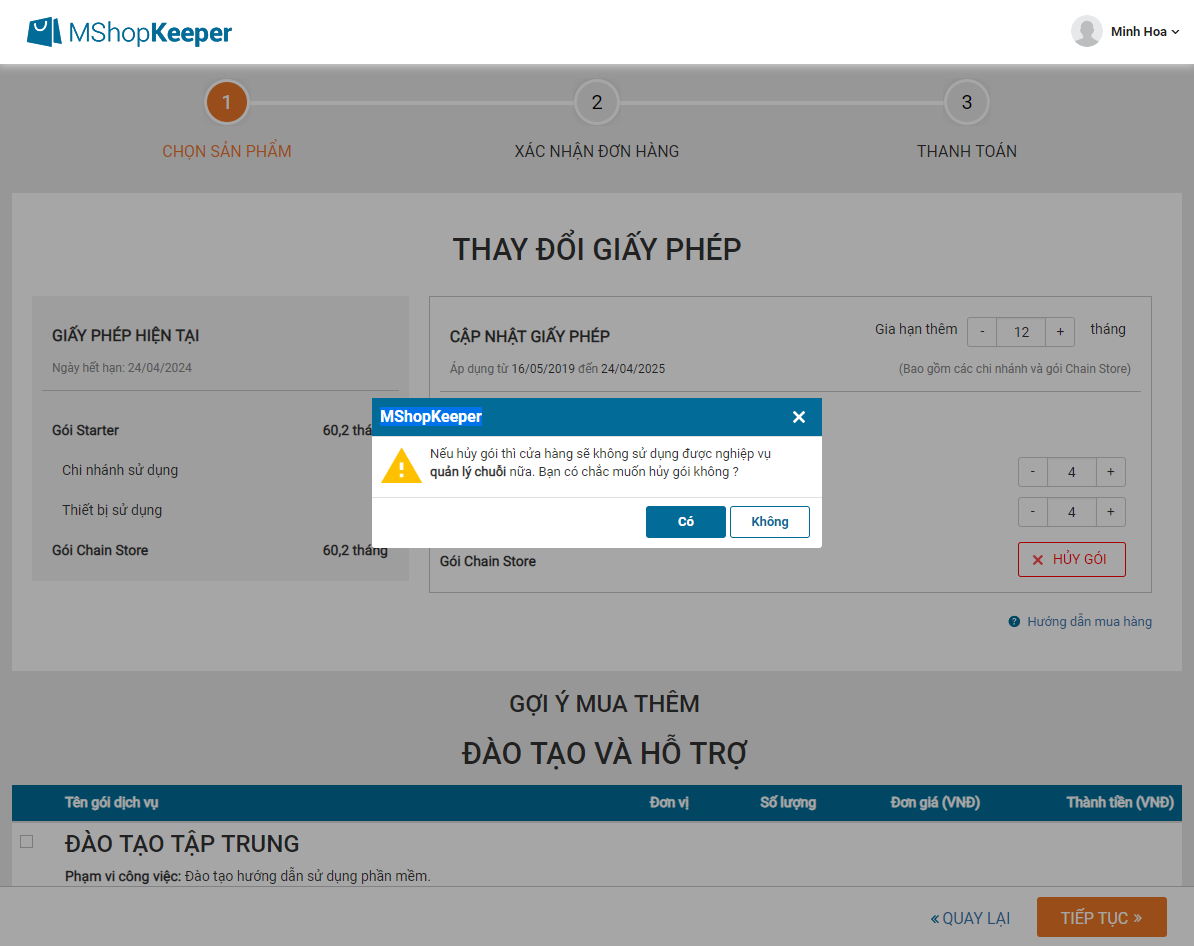1194x946 pixels.
Task: Click Ngày hết hạn: 24/04/2024 text
Action: point(122,368)
